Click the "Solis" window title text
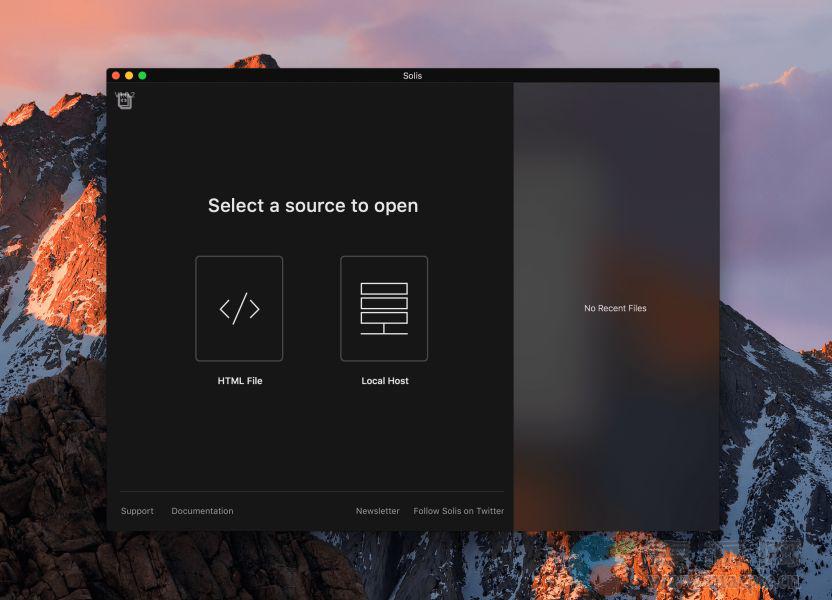This screenshot has height=600, width=832. (412, 76)
